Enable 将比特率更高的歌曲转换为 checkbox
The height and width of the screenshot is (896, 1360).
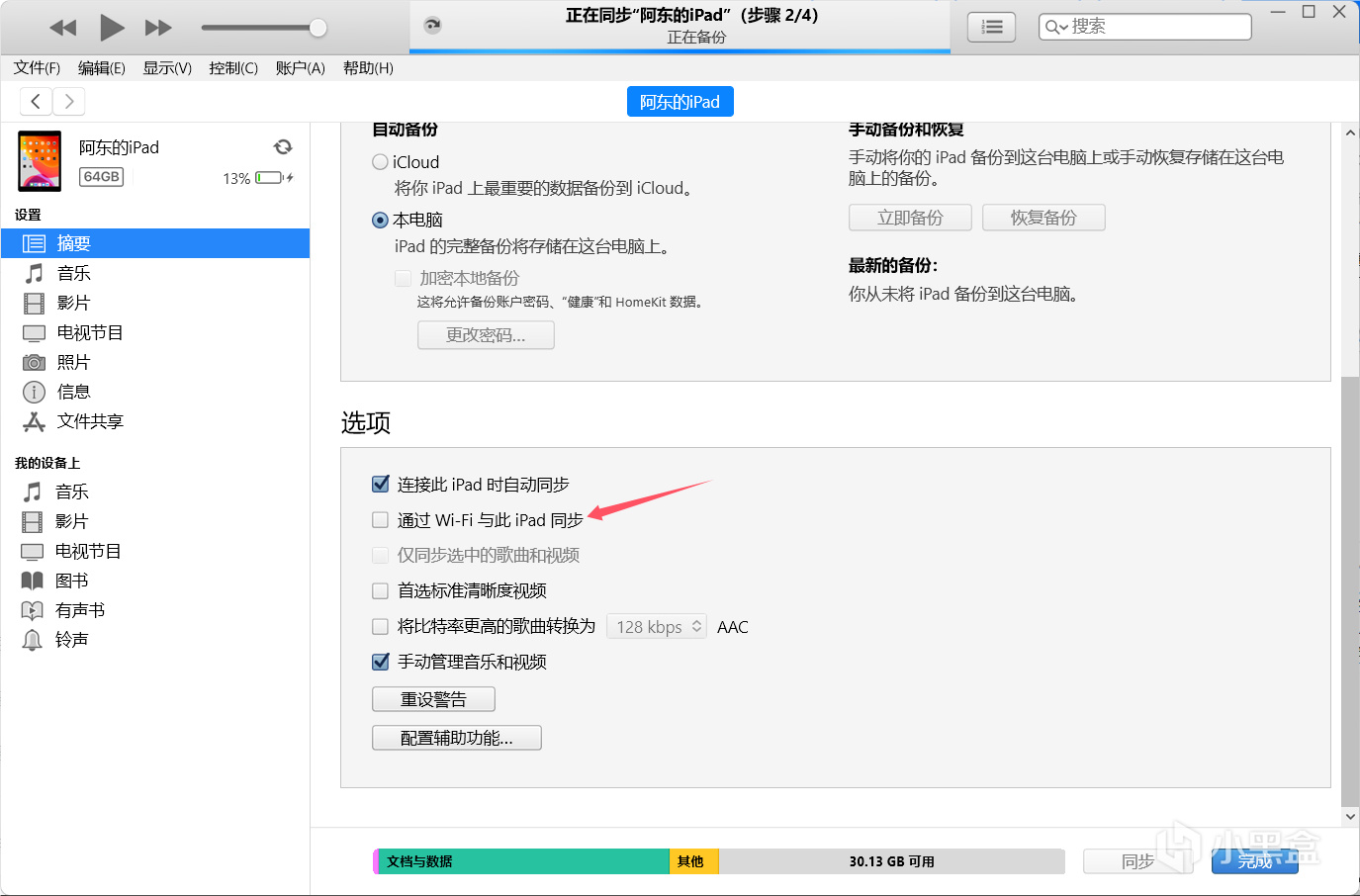(x=380, y=627)
